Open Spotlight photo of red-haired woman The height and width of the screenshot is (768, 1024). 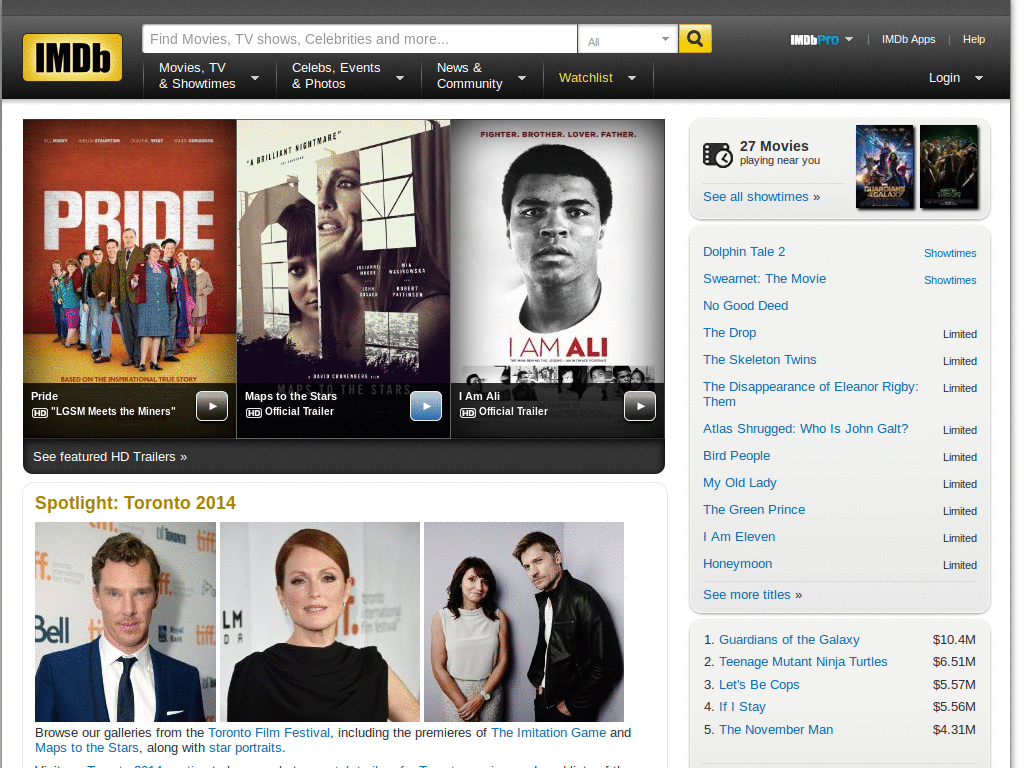[x=320, y=622]
